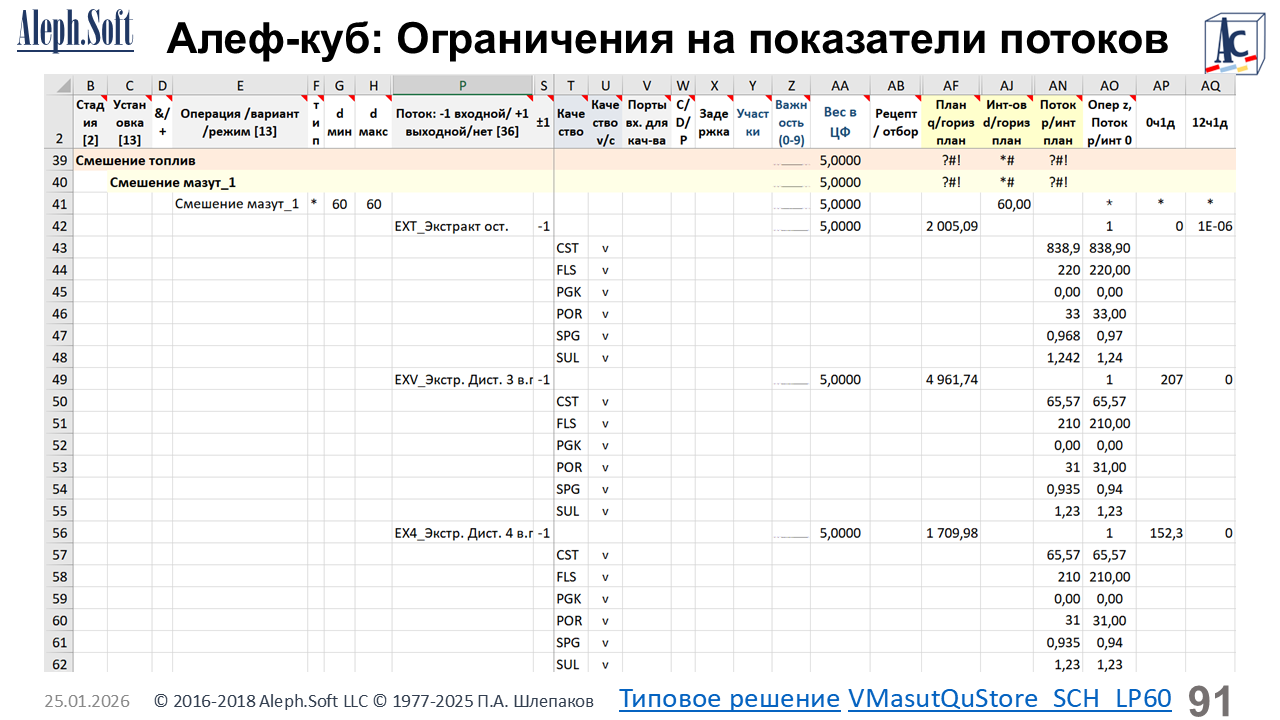1280x720 pixels.
Task: Open the VMasutQuStore_SCH_LP60 link
Action: point(1009,698)
